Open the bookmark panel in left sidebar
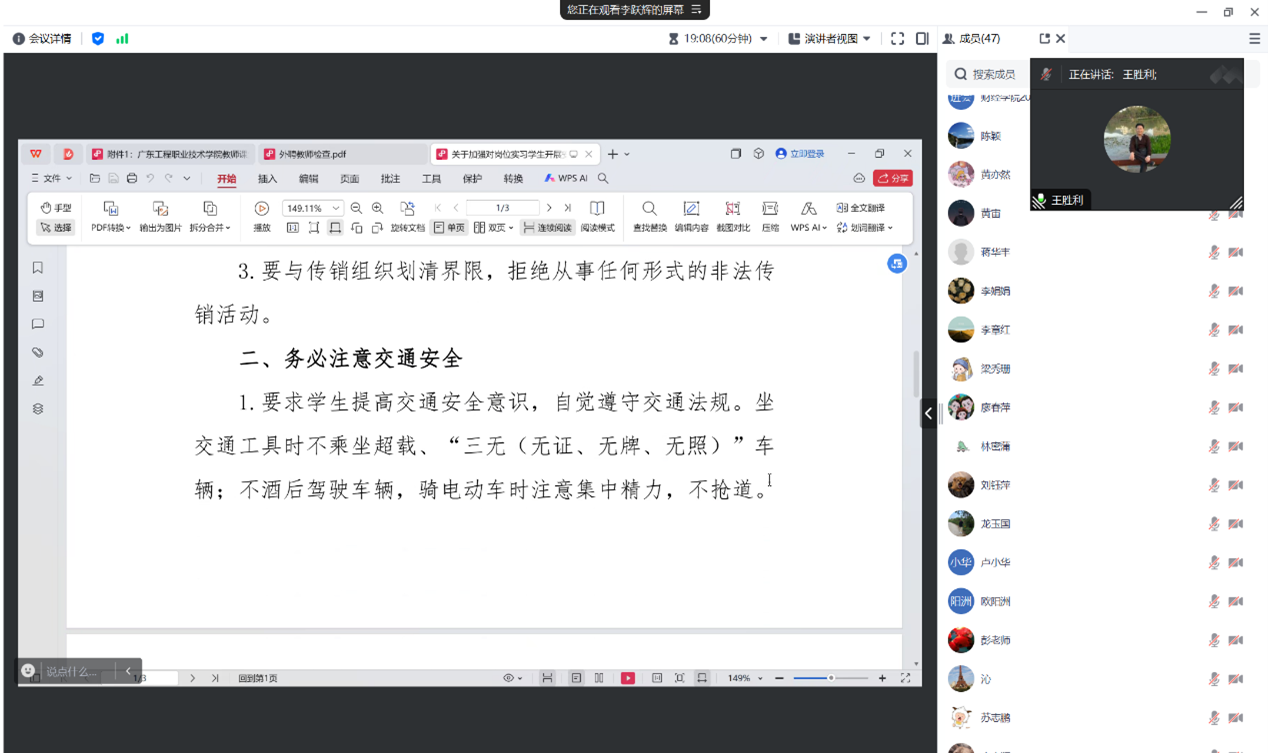This screenshot has height=753, width=1268. click(38, 268)
